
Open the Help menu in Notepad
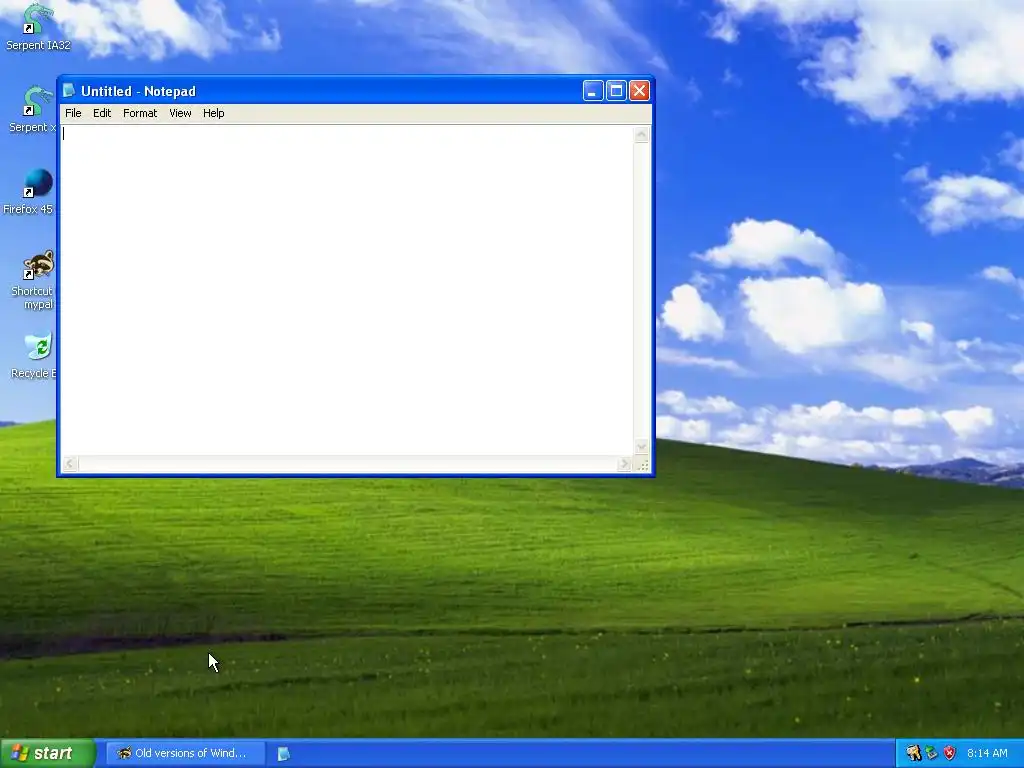coord(214,113)
